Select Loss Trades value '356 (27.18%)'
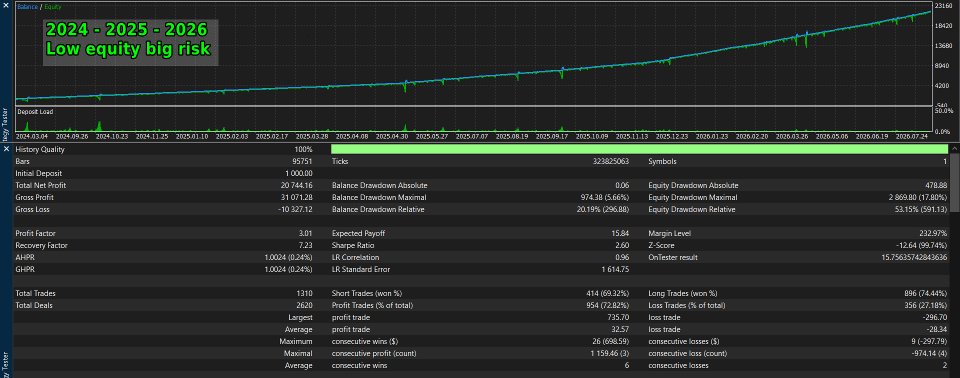The height and width of the screenshot is (378, 960). coord(925,305)
